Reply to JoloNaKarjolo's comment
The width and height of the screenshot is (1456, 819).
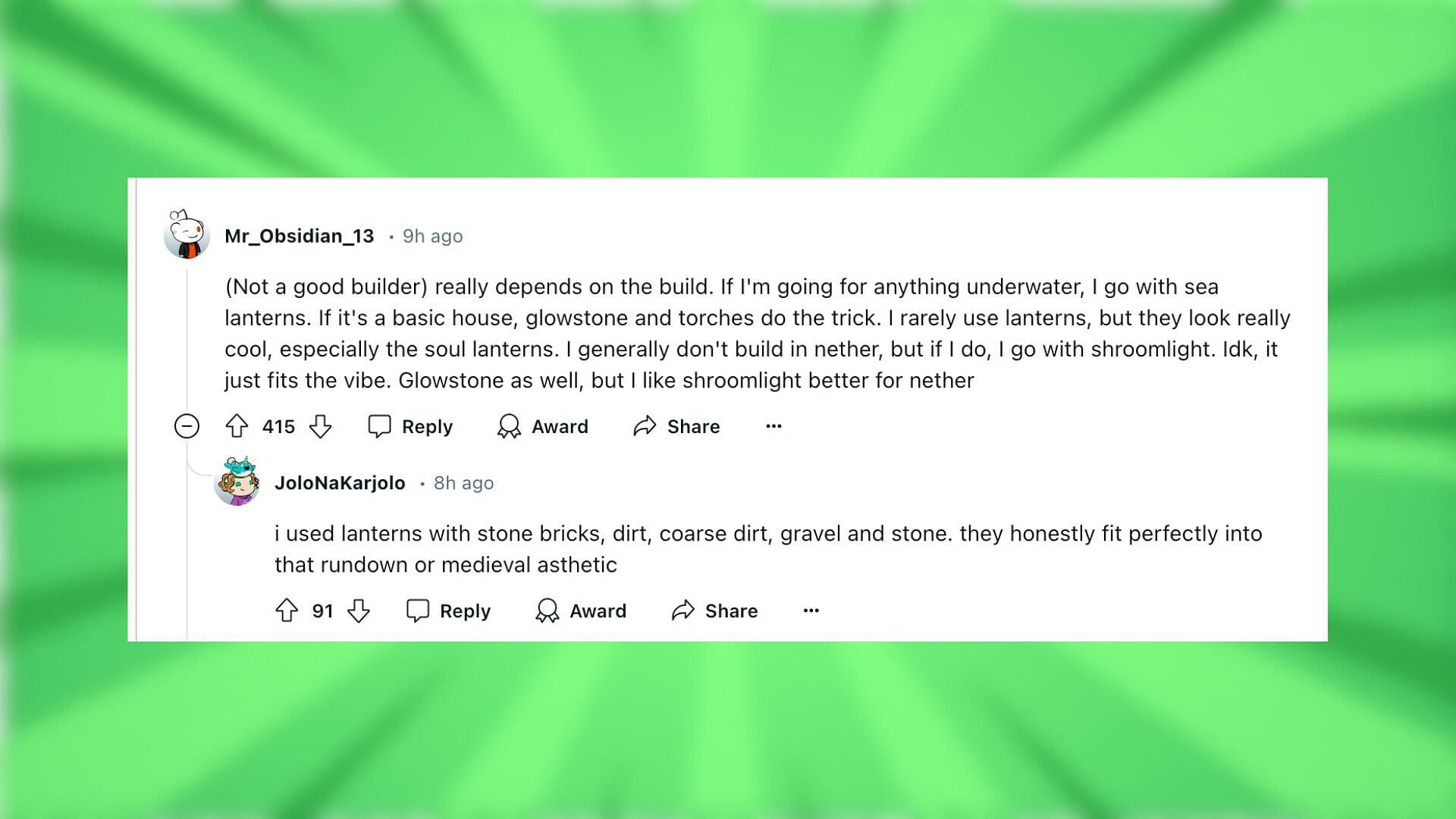point(448,610)
